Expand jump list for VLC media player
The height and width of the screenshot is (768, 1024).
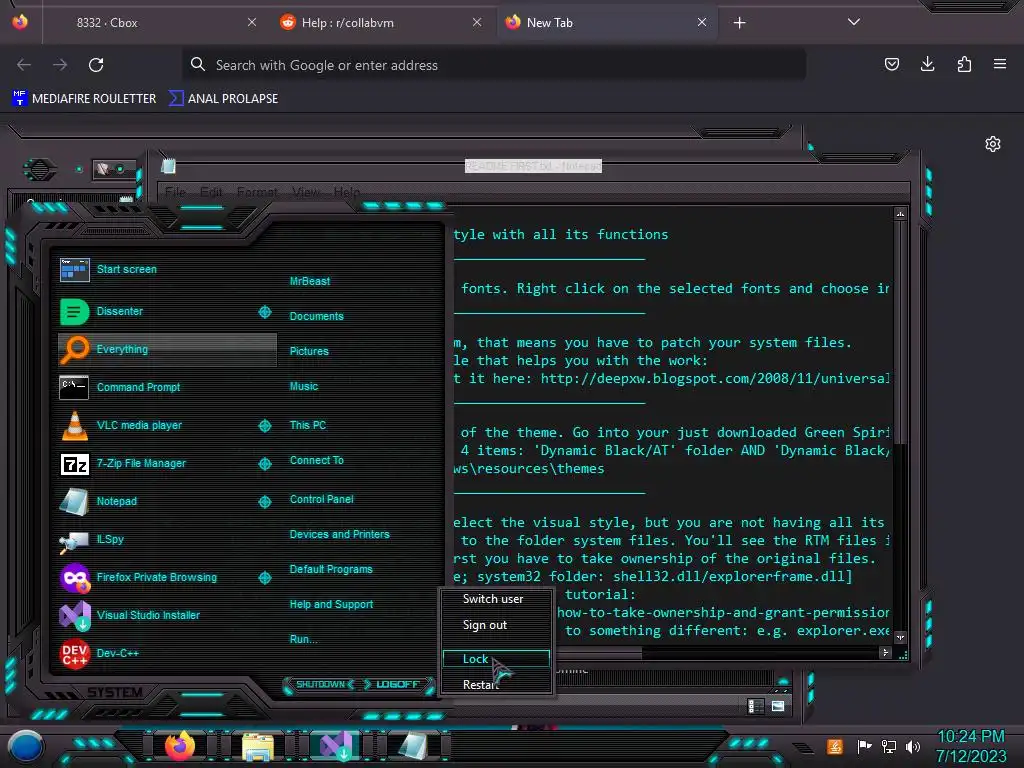pyautogui.click(x=265, y=426)
